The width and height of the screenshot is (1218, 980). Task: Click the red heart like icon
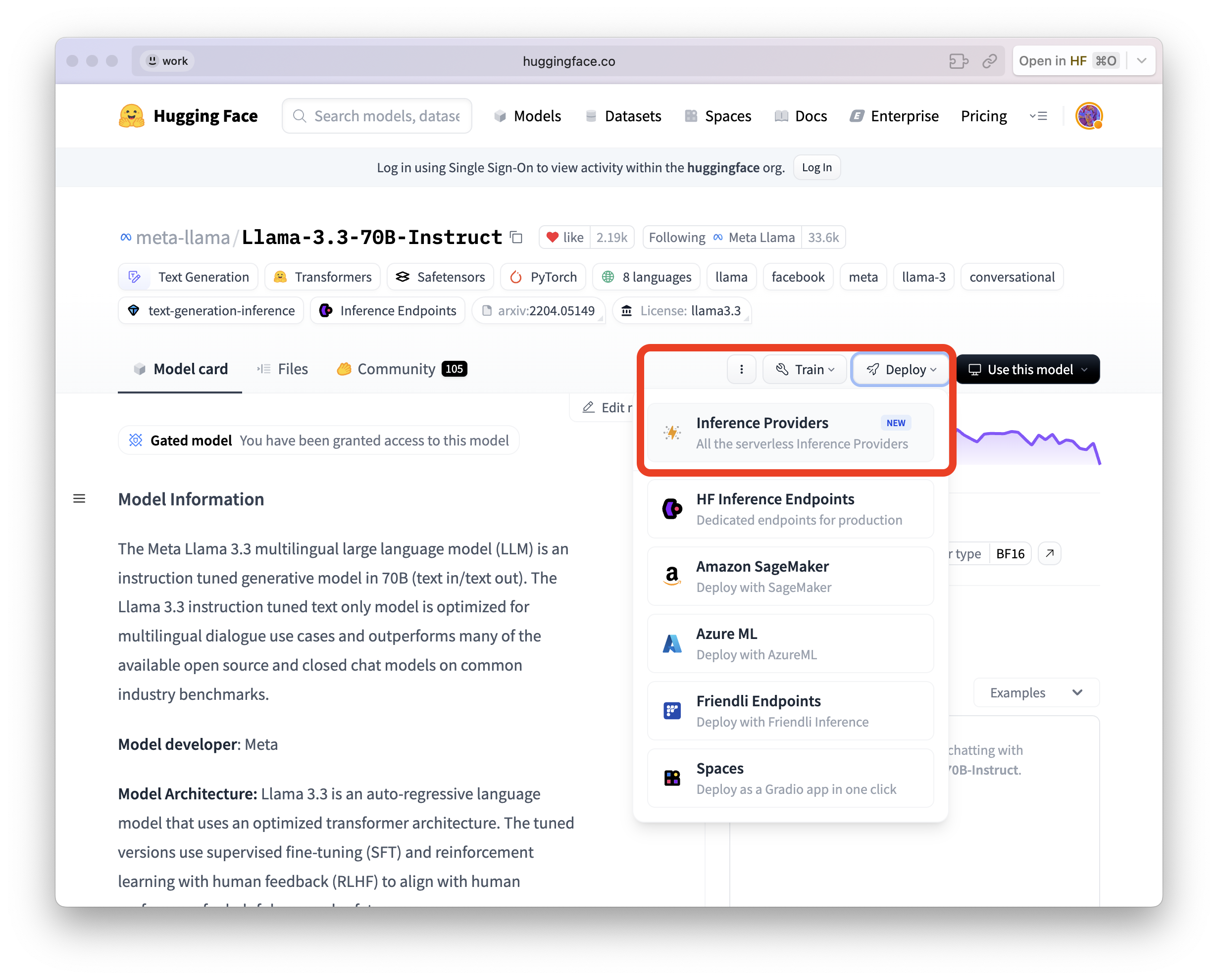553,237
